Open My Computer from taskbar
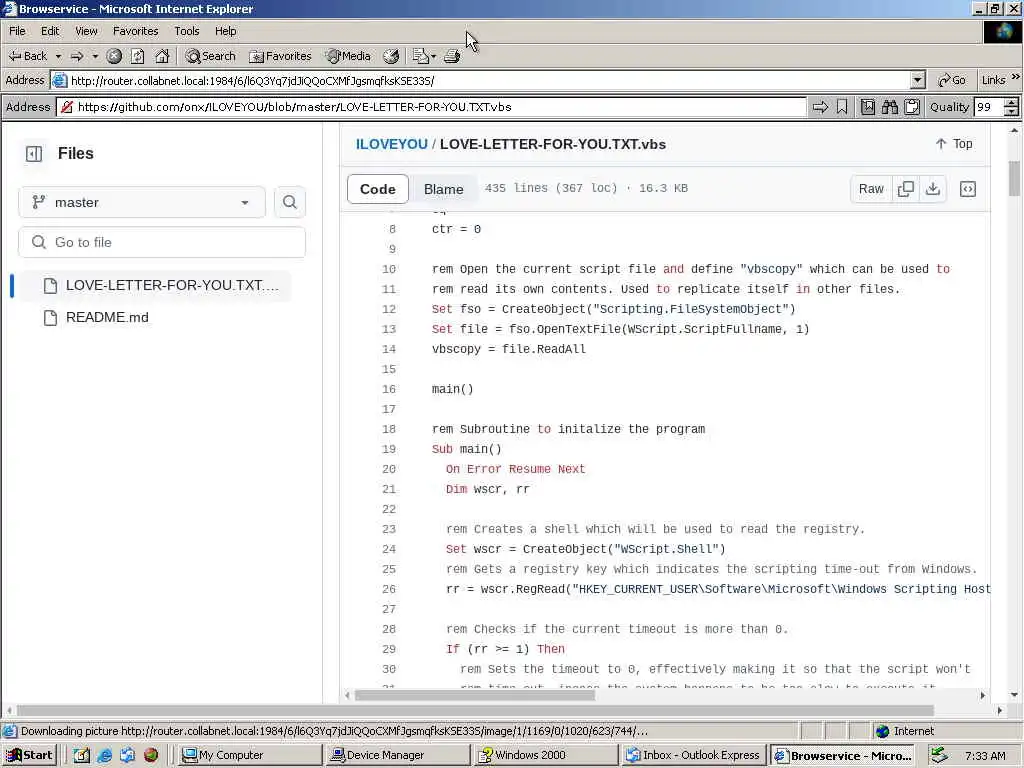Screen dimensions: 1024x768 click(x=251, y=755)
